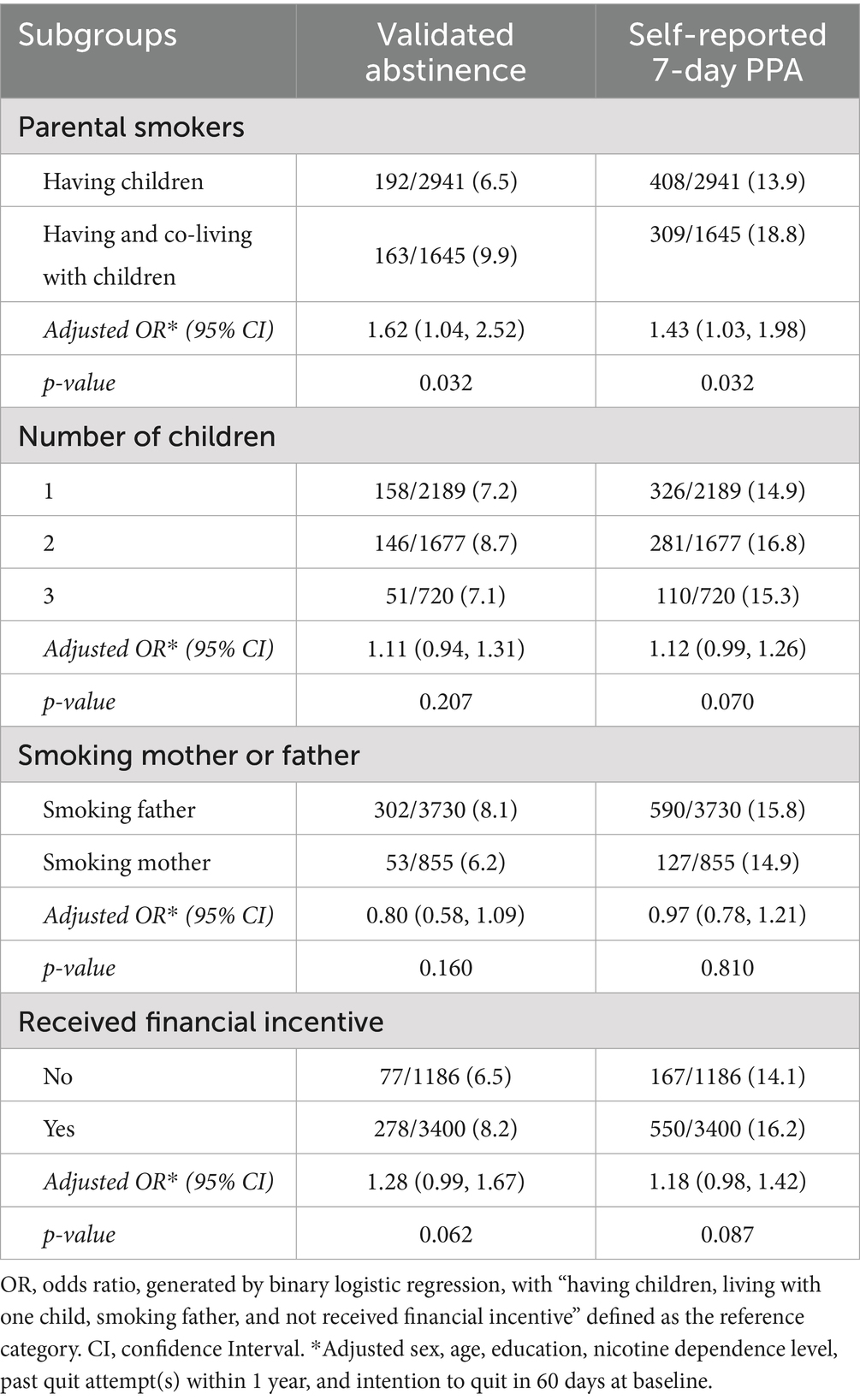Click the Number of children section heading
Viewport: 860px width, 1400px height.
146,437
